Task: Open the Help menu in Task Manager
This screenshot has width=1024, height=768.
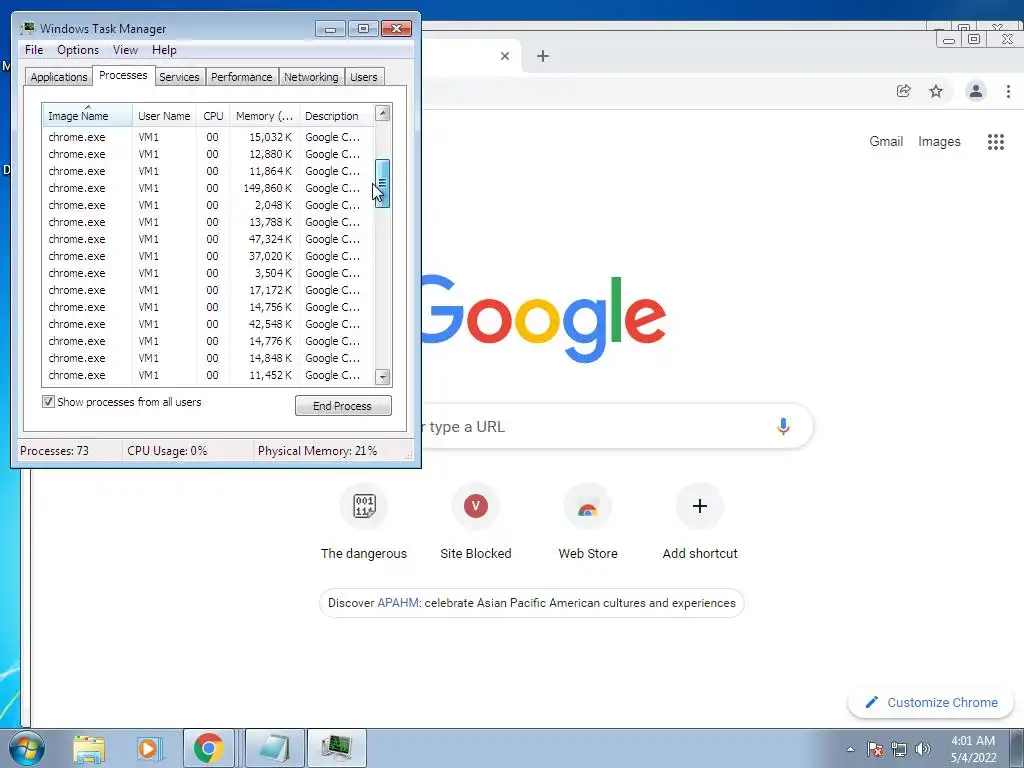Action: [164, 50]
